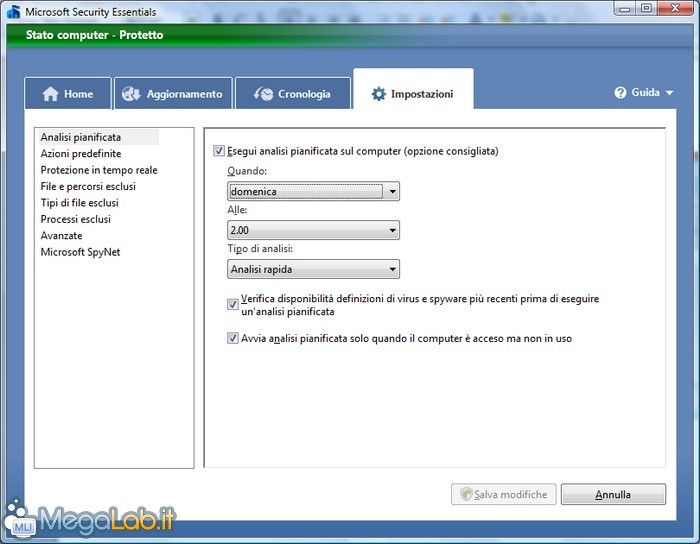Click the Salva modifiche button

[504, 494]
